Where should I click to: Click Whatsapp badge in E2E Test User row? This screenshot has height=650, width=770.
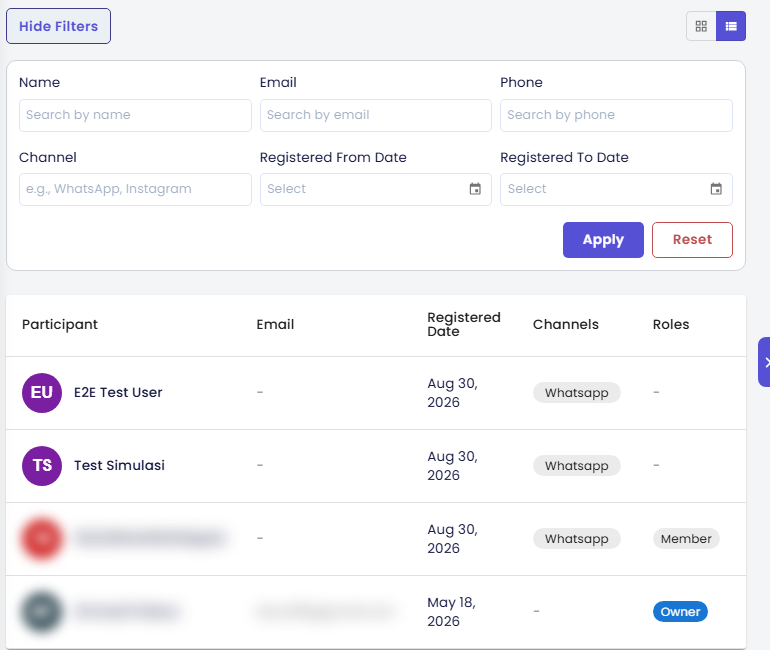577,393
